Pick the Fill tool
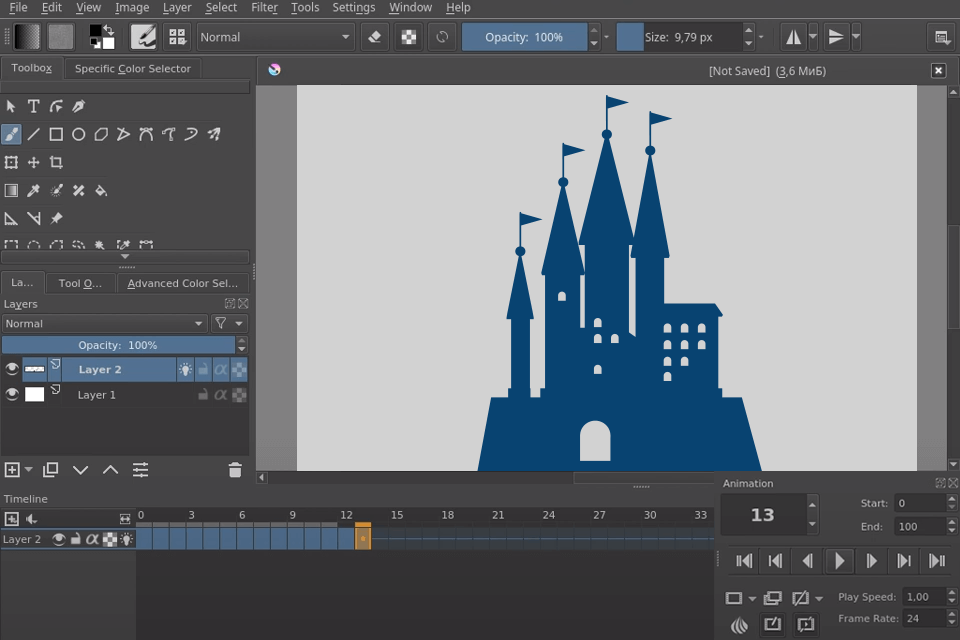960x640 pixels. pos(100,190)
